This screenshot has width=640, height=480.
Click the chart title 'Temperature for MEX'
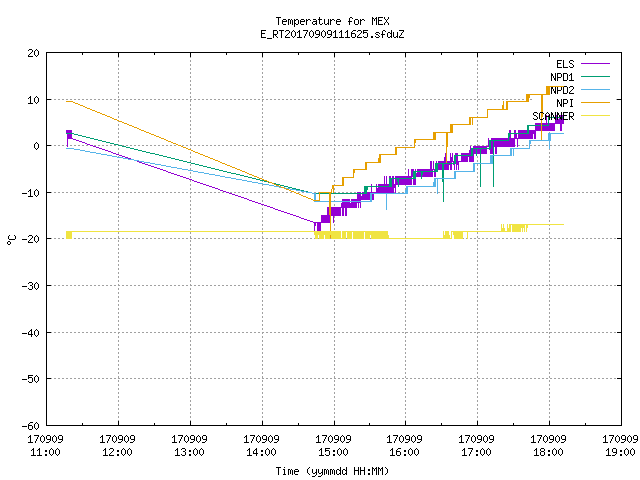332,21
